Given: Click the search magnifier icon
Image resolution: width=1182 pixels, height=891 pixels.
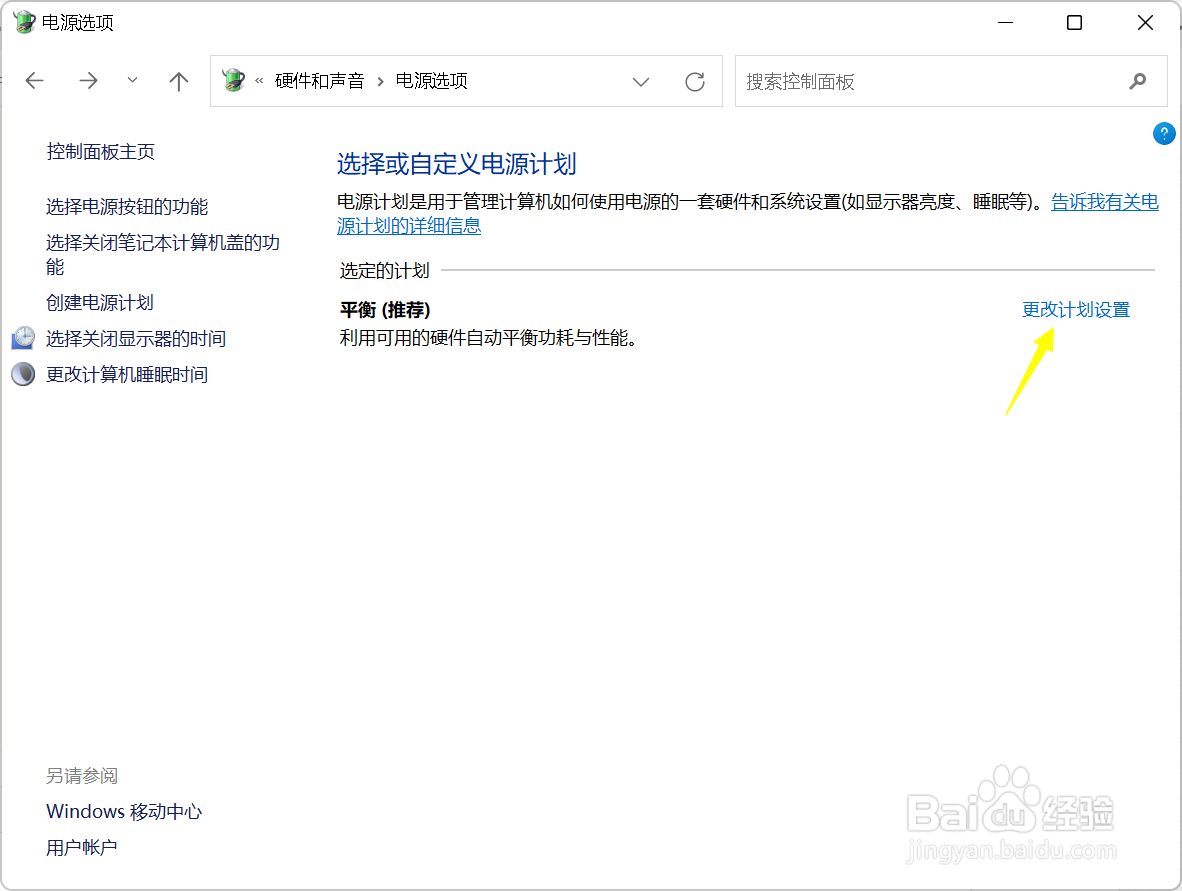Looking at the screenshot, I should 1138,81.
